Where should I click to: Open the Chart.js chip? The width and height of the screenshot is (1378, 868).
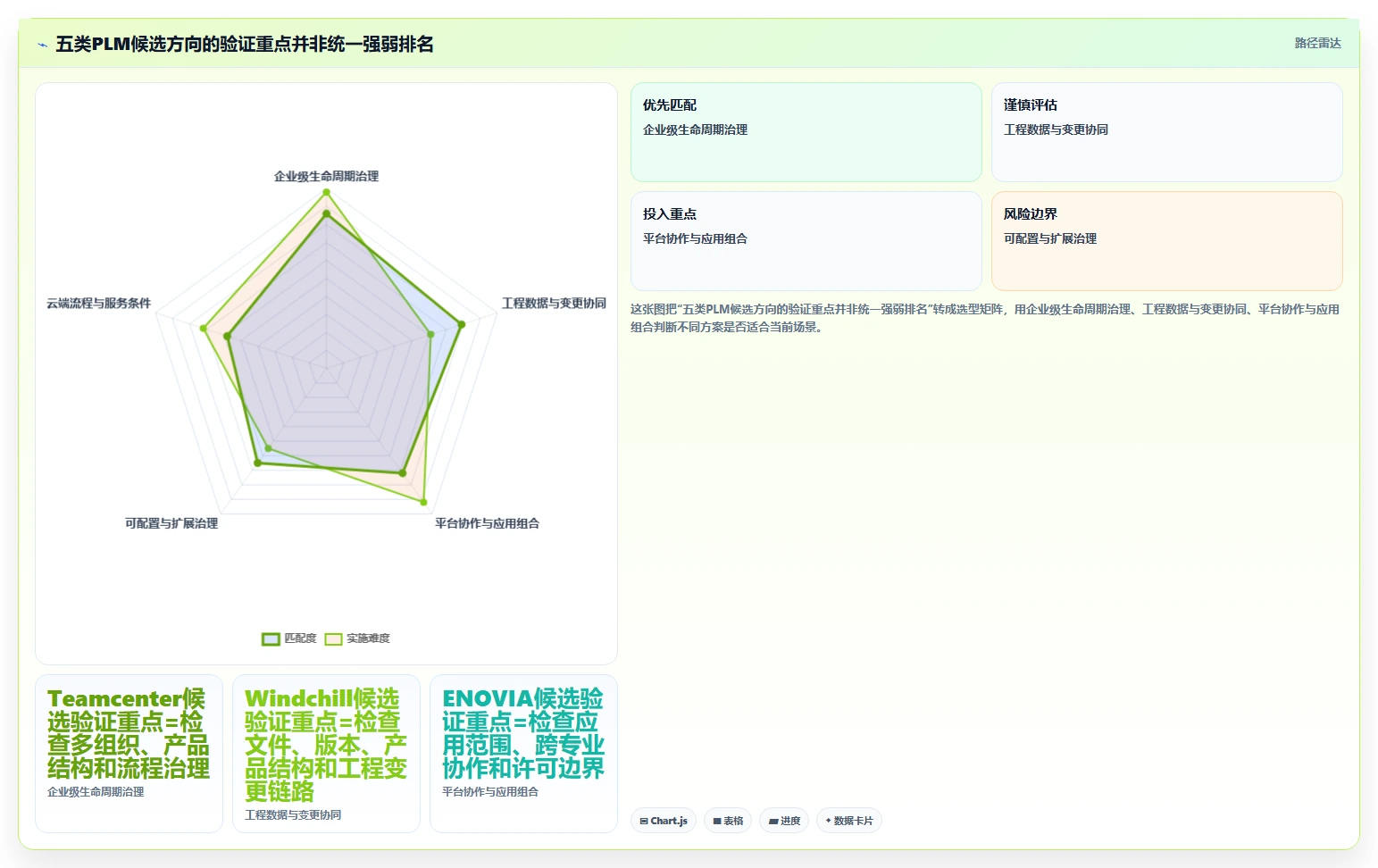point(664,821)
